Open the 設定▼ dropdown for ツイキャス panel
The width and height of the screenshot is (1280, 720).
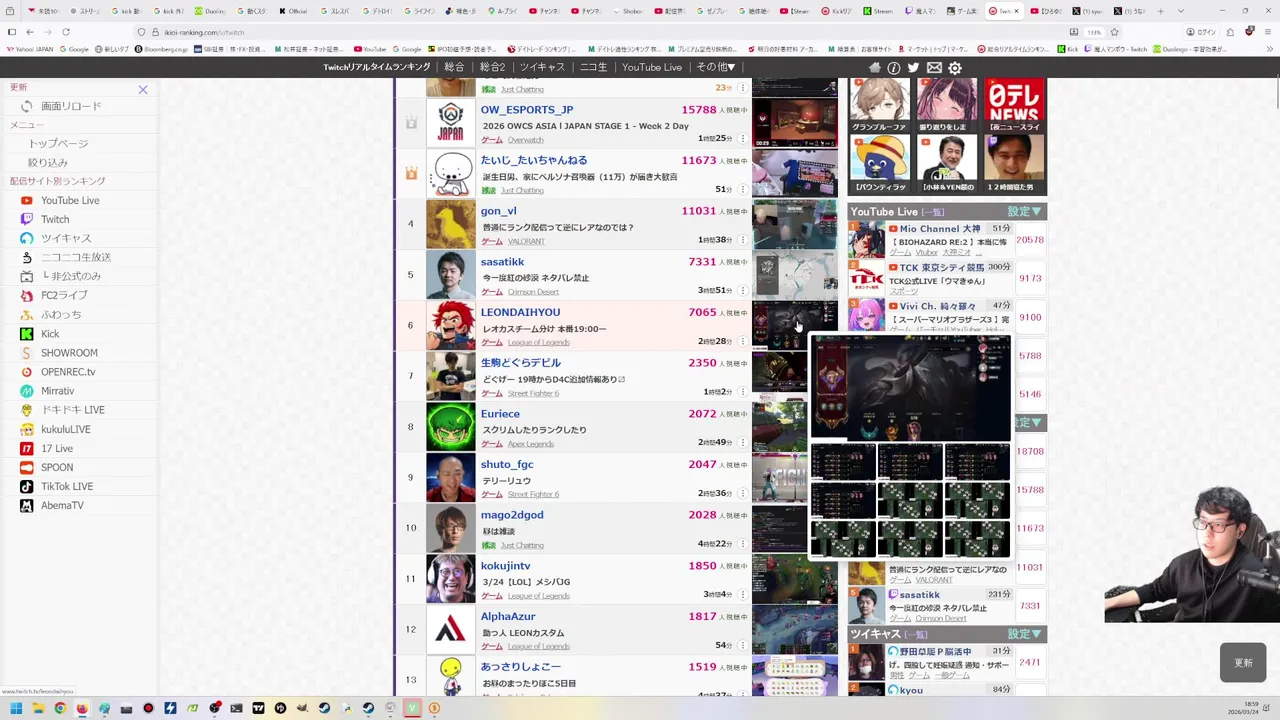1025,634
